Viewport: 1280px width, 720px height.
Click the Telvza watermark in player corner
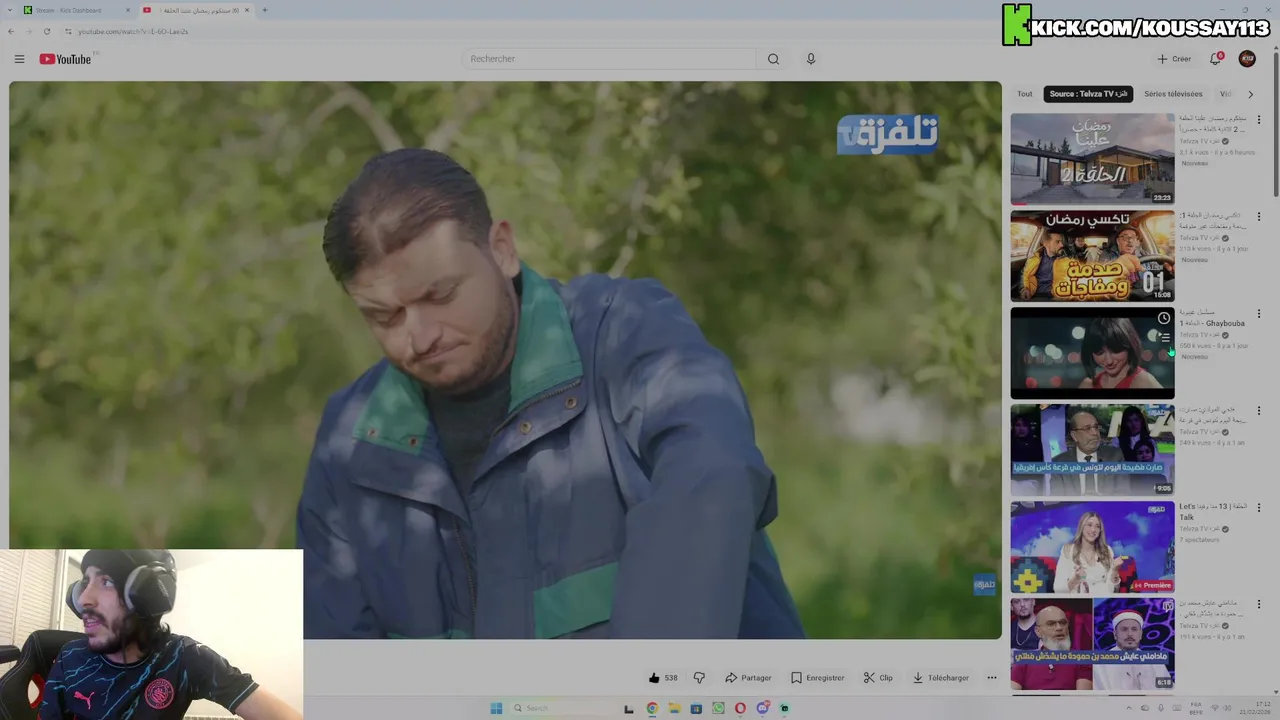point(985,584)
